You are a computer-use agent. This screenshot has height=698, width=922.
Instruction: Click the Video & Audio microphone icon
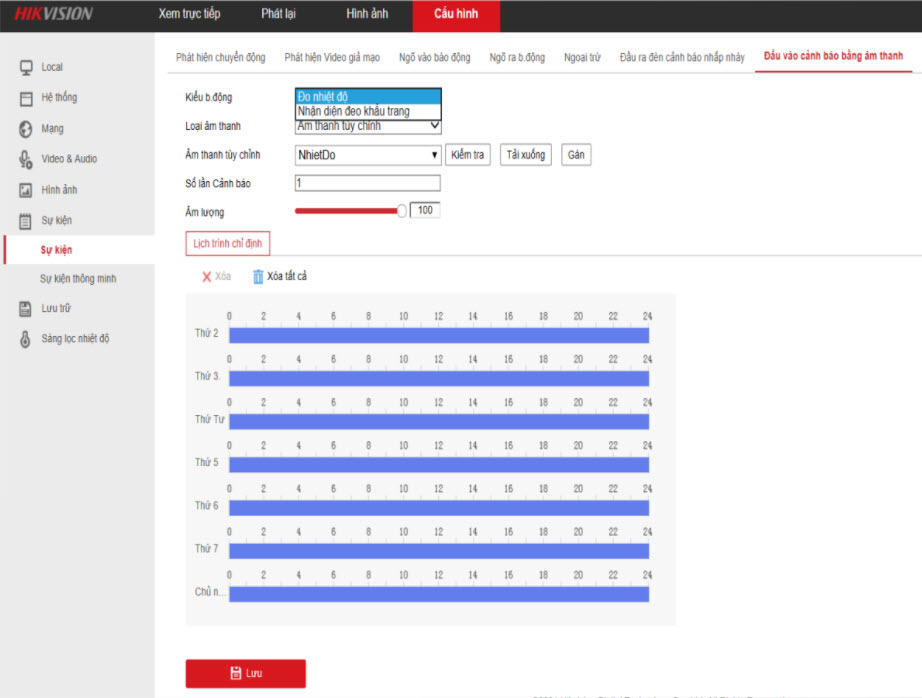[x=27, y=159]
